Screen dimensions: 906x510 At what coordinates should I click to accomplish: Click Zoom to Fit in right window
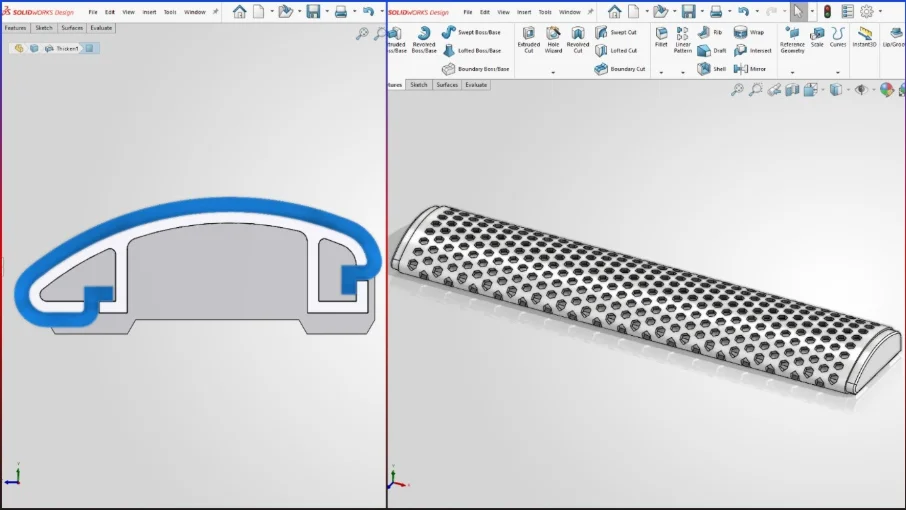[x=737, y=90]
